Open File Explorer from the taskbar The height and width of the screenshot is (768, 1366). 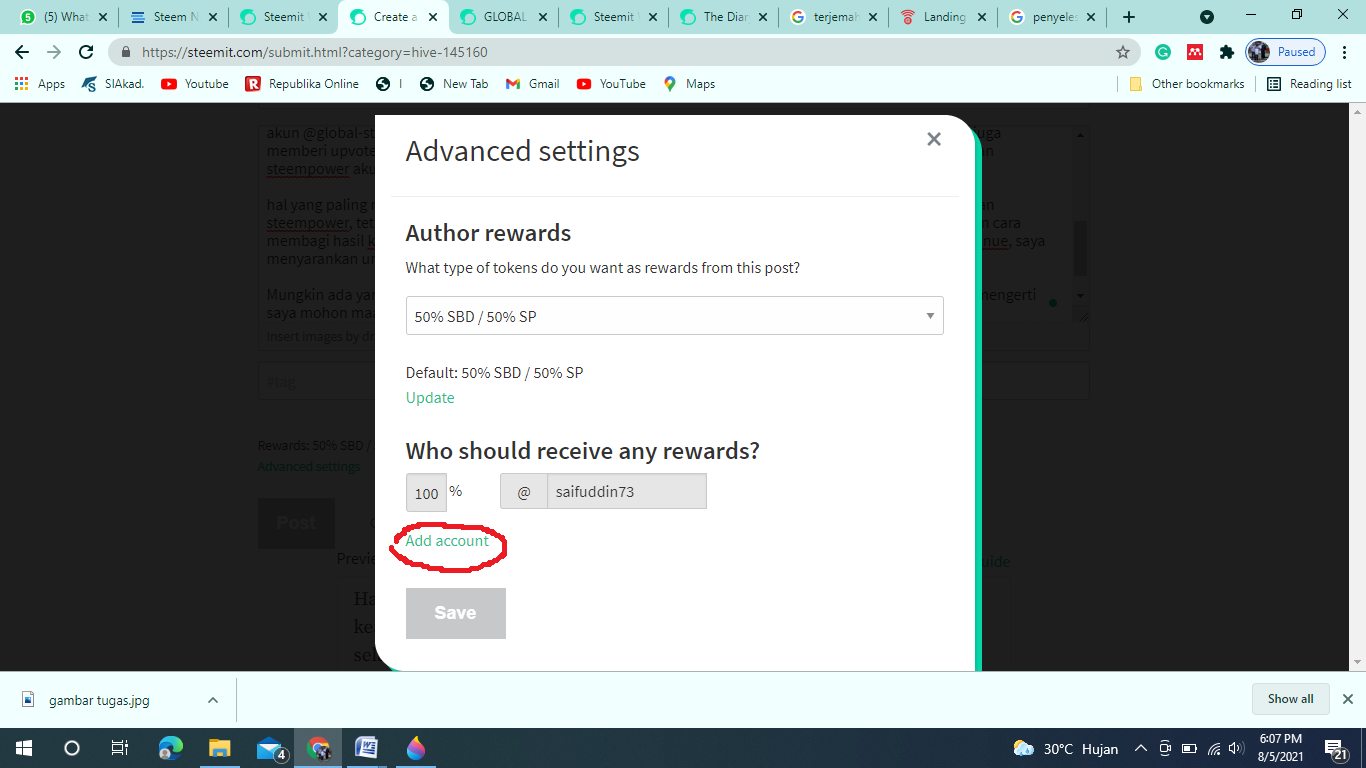[x=219, y=748]
